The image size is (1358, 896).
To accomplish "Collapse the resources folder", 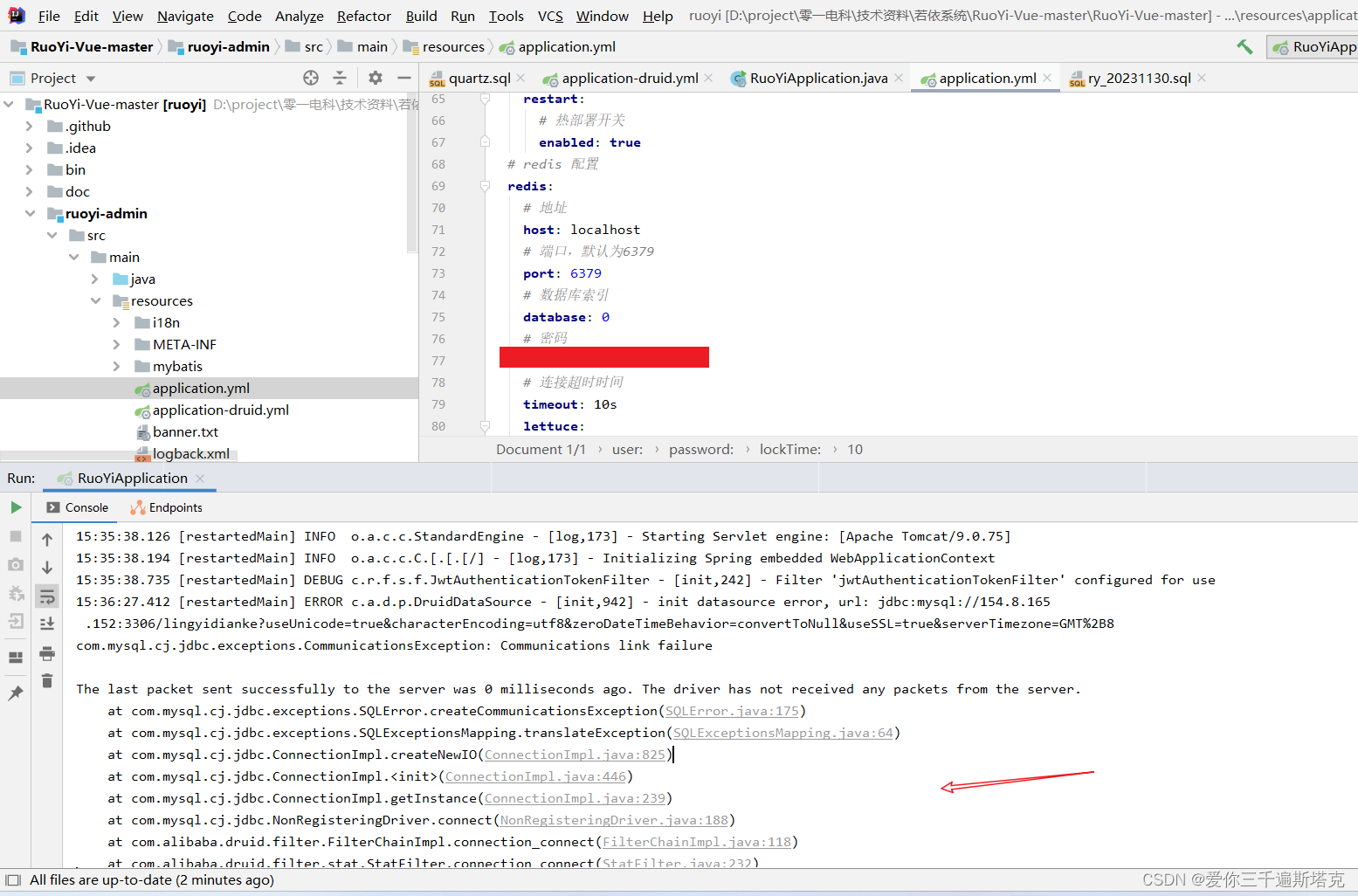I will tap(95, 300).
